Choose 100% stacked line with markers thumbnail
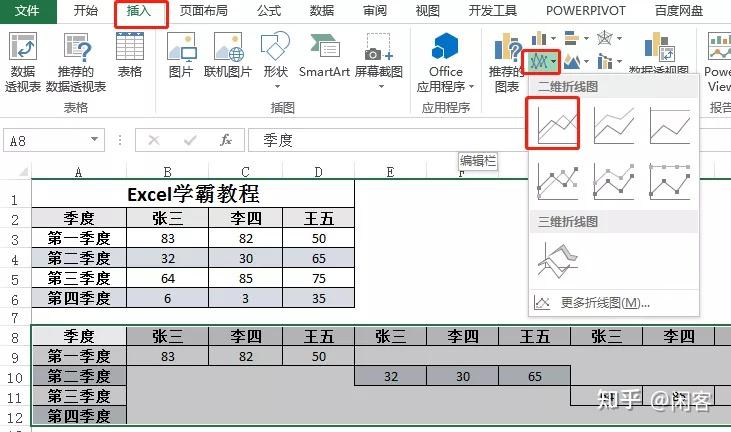Screen dimensions: 731x432 [669, 181]
